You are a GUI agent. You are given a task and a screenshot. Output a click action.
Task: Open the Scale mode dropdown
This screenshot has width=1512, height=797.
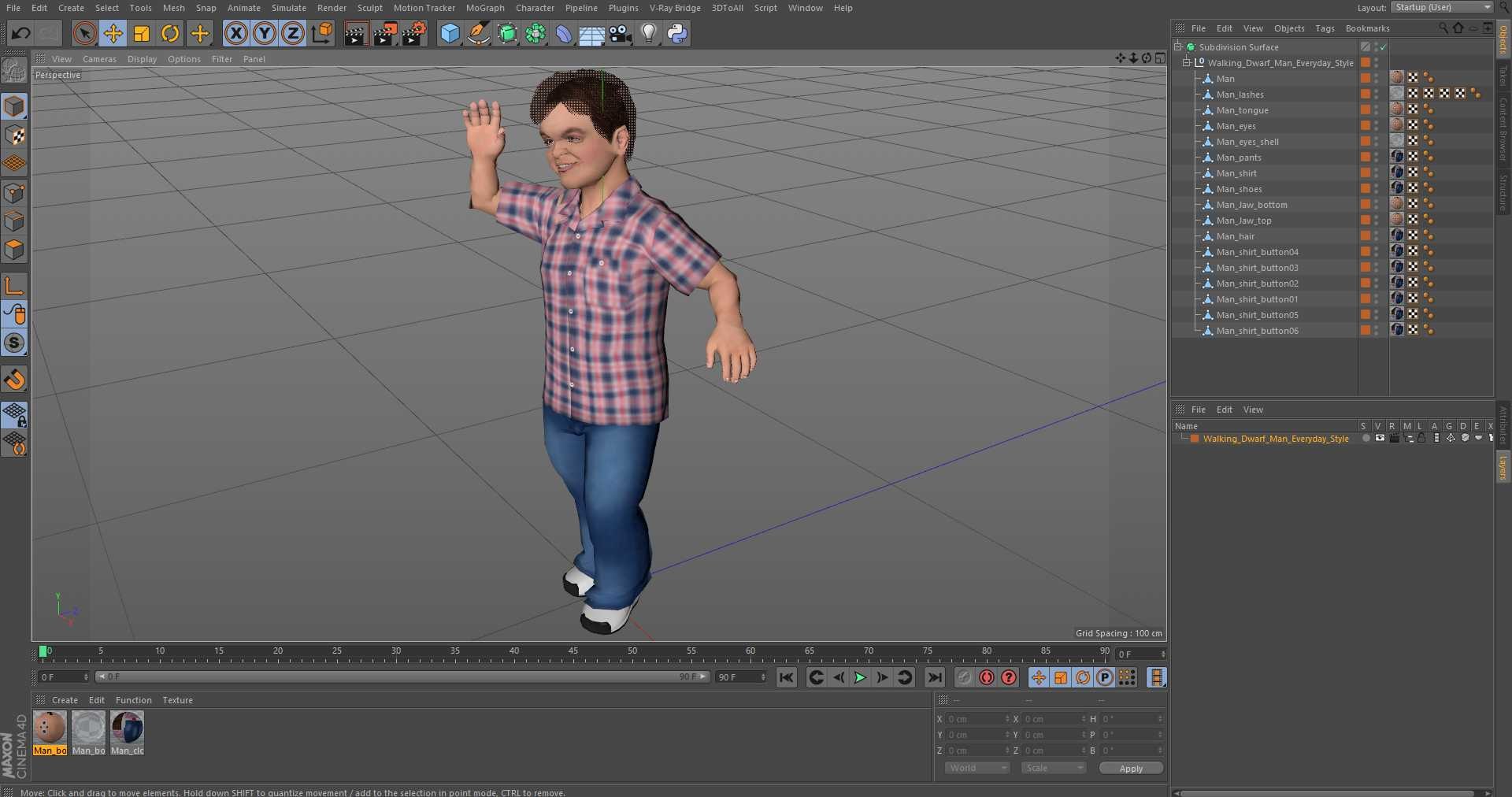pos(1053,768)
